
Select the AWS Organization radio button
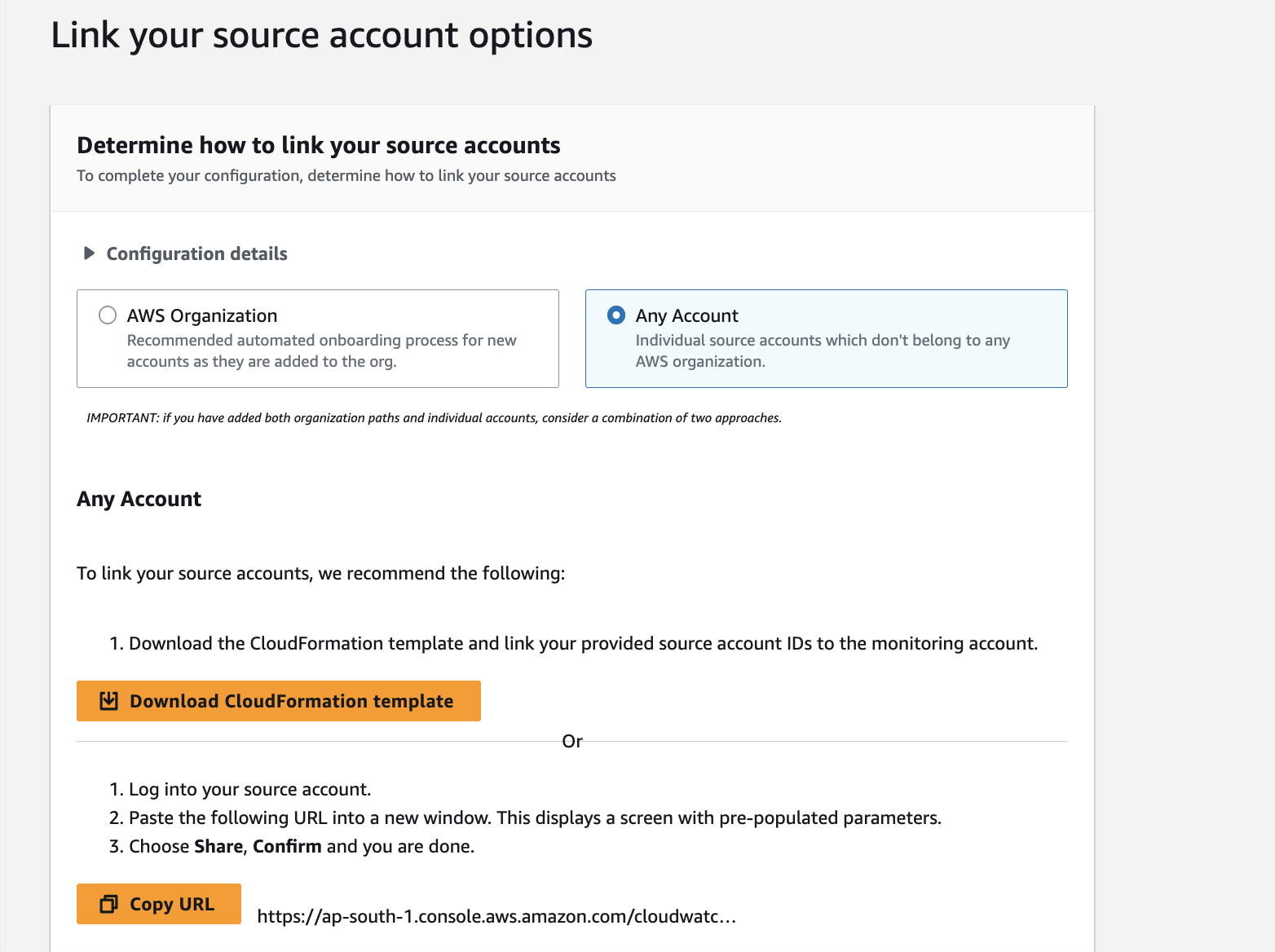coord(108,315)
